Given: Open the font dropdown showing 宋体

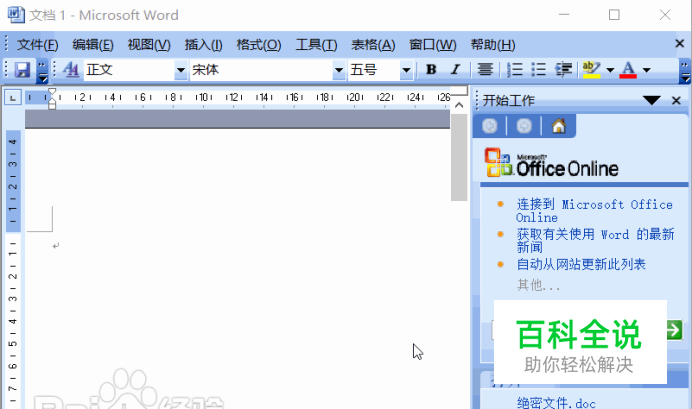Looking at the screenshot, I should (x=338, y=70).
